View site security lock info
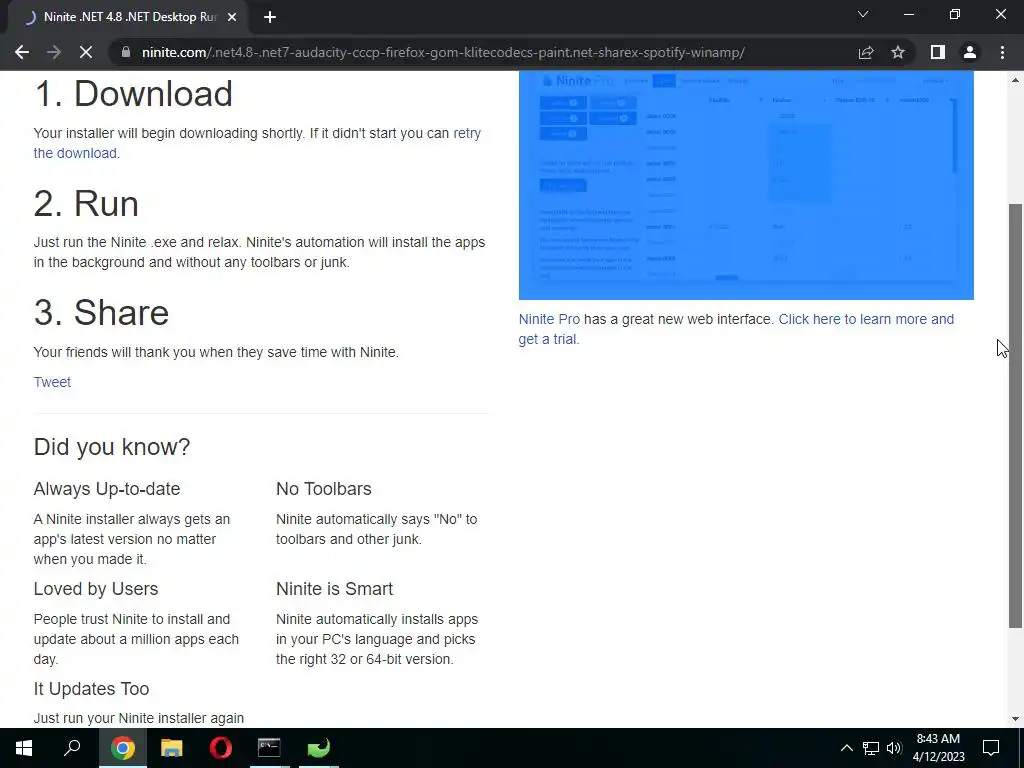 pyautogui.click(x=126, y=52)
